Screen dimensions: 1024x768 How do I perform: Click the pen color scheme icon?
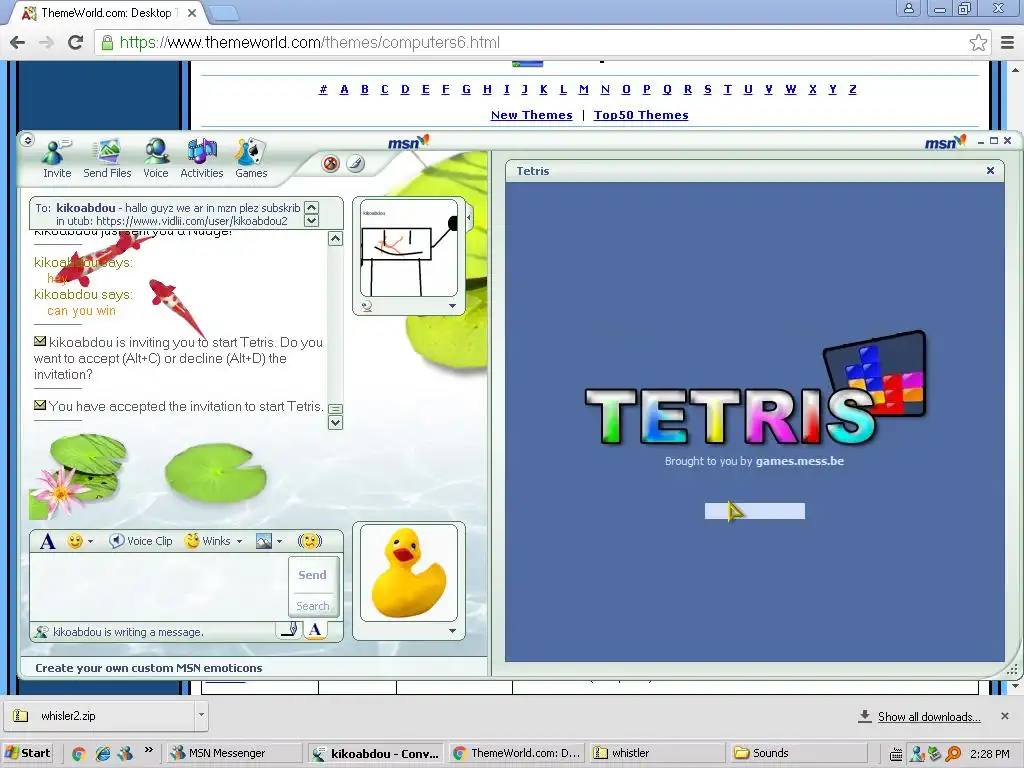click(x=355, y=163)
